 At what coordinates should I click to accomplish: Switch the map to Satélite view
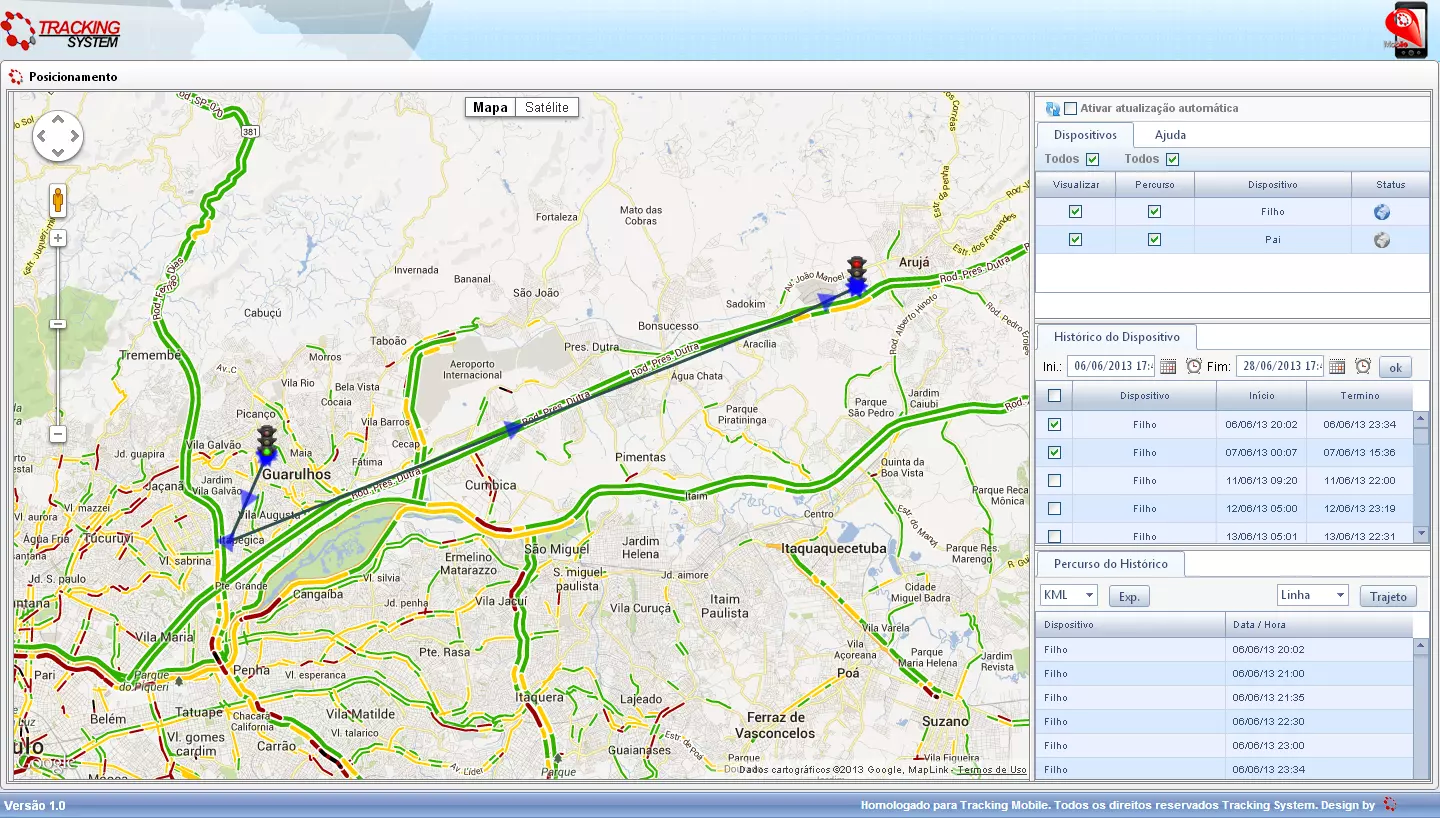547,107
